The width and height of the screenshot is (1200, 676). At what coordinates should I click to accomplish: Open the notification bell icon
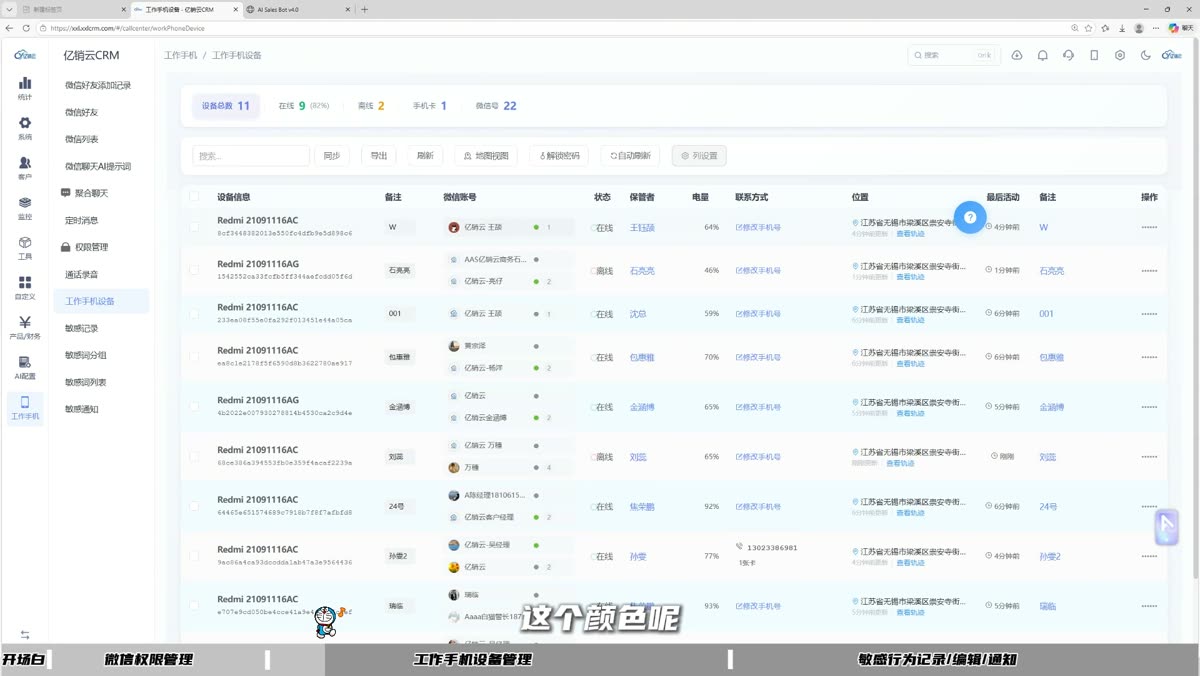coord(1042,55)
